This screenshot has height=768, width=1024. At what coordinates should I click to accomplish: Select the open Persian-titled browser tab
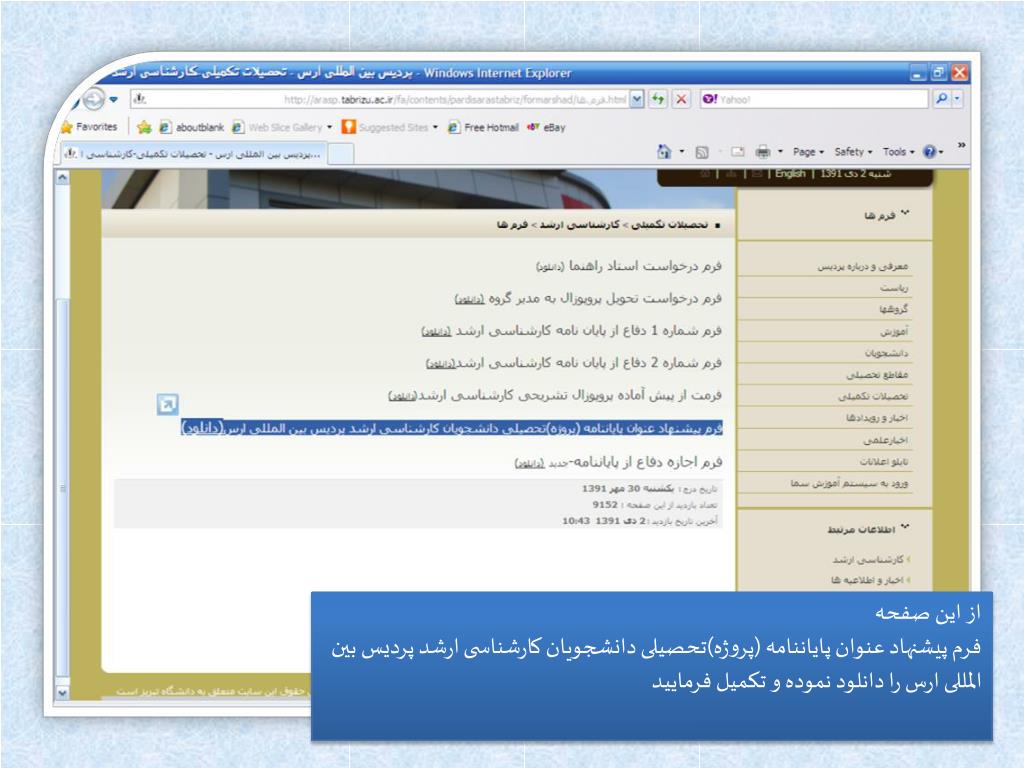[x=194, y=154]
